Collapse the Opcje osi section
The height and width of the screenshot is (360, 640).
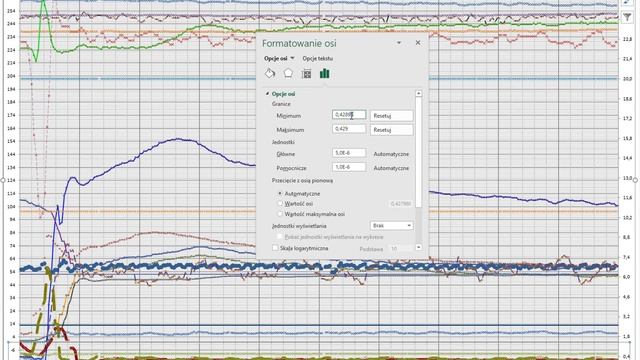pyautogui.click(x=267, y=94)
